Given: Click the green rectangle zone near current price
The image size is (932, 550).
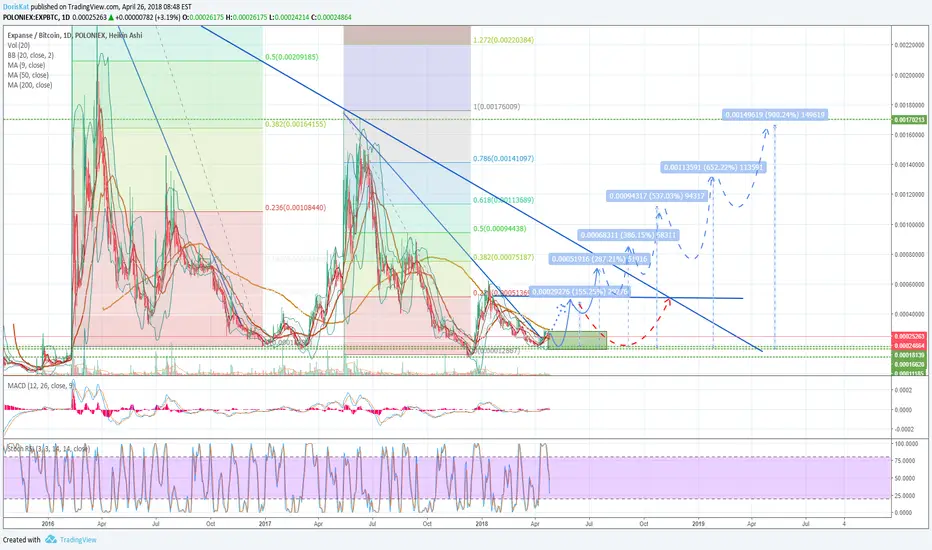Looking at the screenshot, I should (x=576, y=340).
